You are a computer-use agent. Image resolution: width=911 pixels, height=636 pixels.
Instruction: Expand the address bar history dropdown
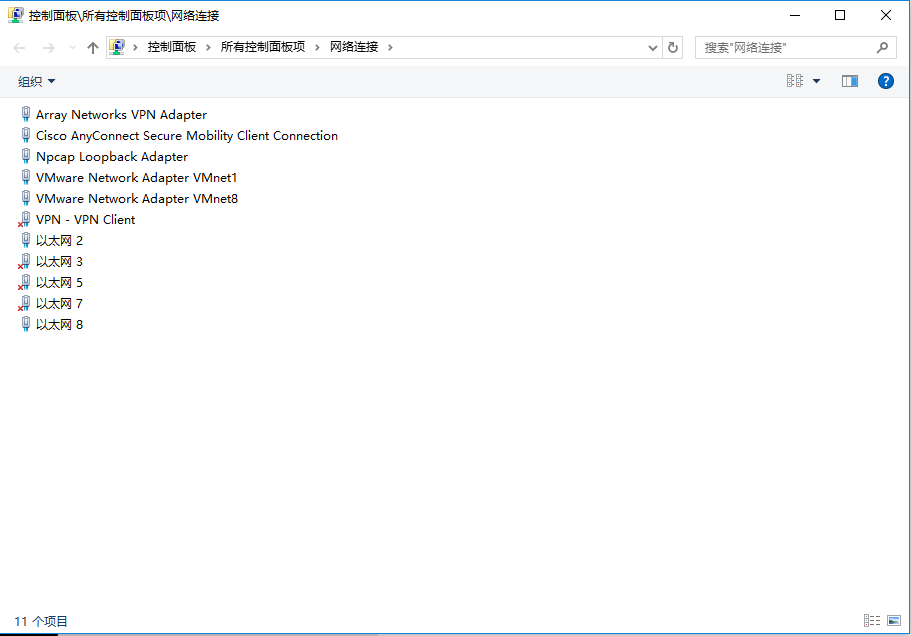point(652,48)
